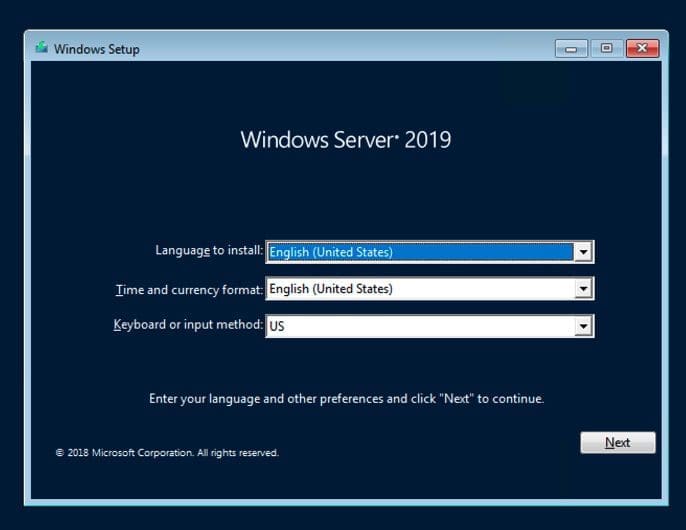Click the "Language to install" label

point(209,251)
